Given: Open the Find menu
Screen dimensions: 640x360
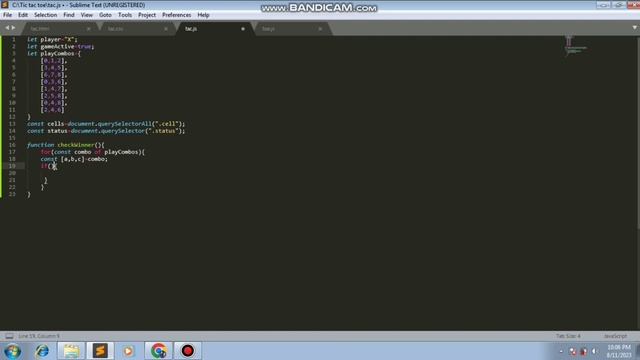Looking at the screenshot, I should point(69,15).
